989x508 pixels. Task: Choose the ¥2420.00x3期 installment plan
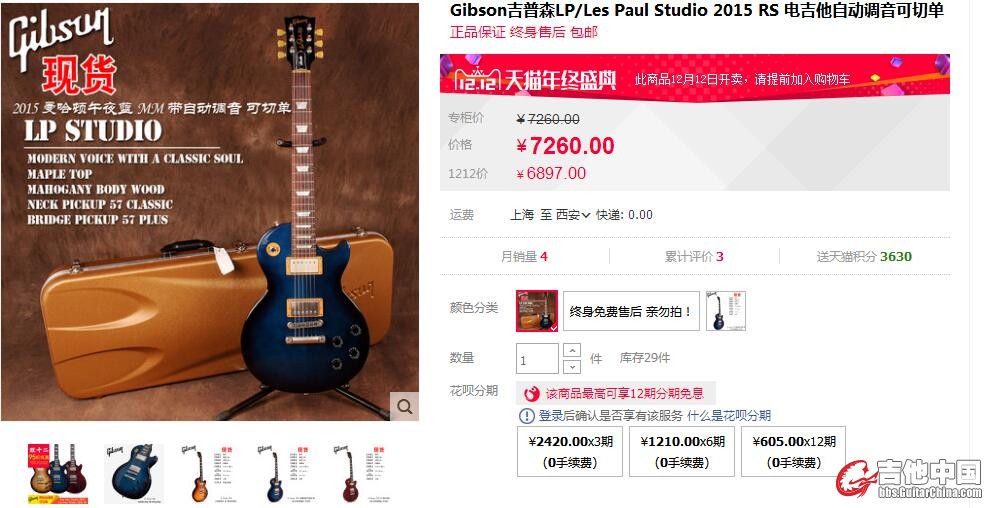pos(570,451)
